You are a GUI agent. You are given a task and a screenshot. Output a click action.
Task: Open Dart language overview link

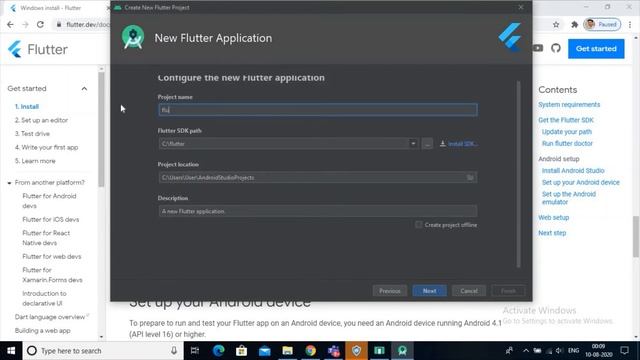[50, 317]
